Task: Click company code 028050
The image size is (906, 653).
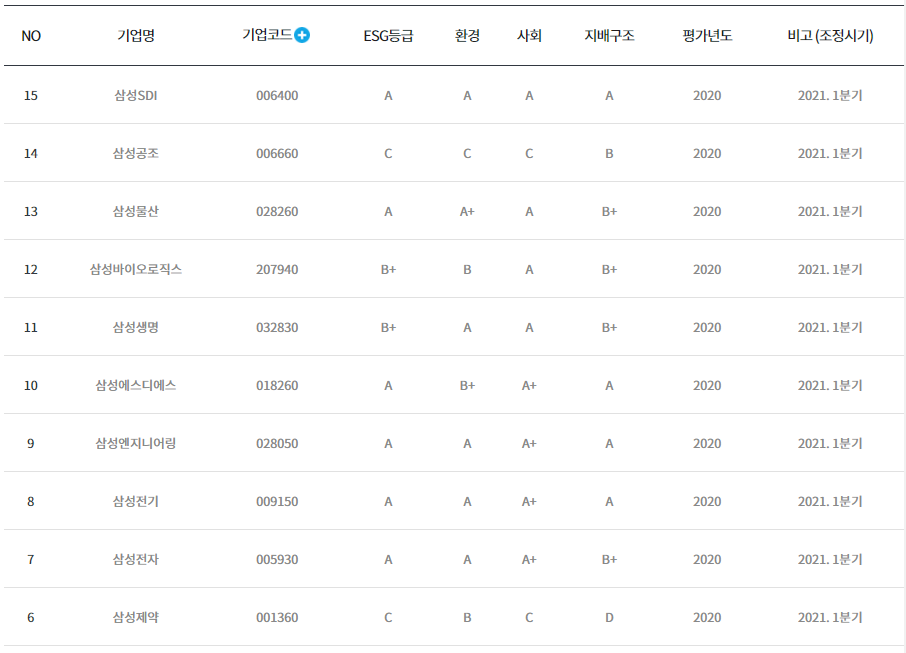Action: (277, 443)
